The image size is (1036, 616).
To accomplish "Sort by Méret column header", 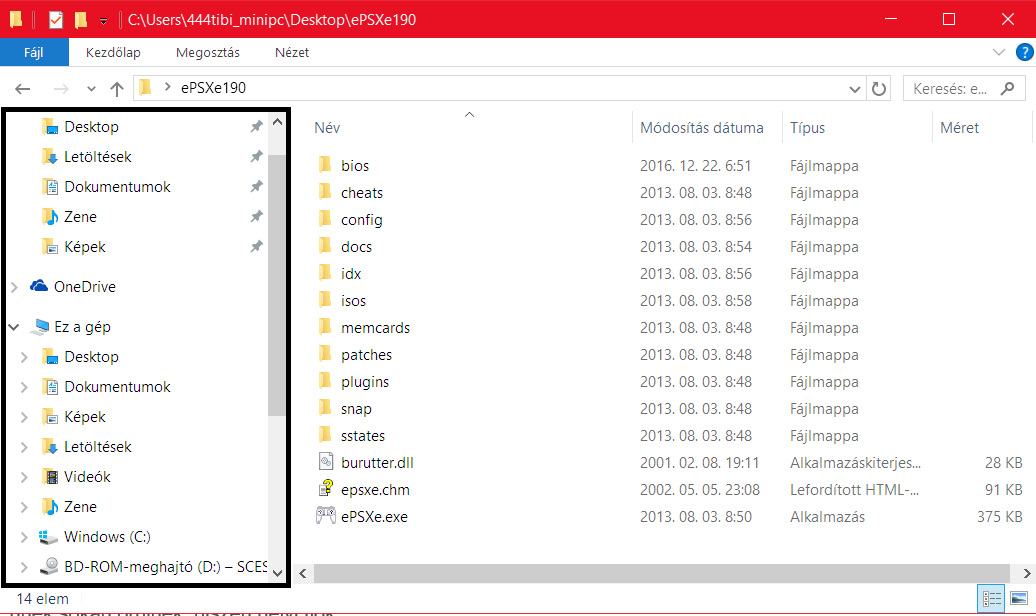I will (959, 128).
